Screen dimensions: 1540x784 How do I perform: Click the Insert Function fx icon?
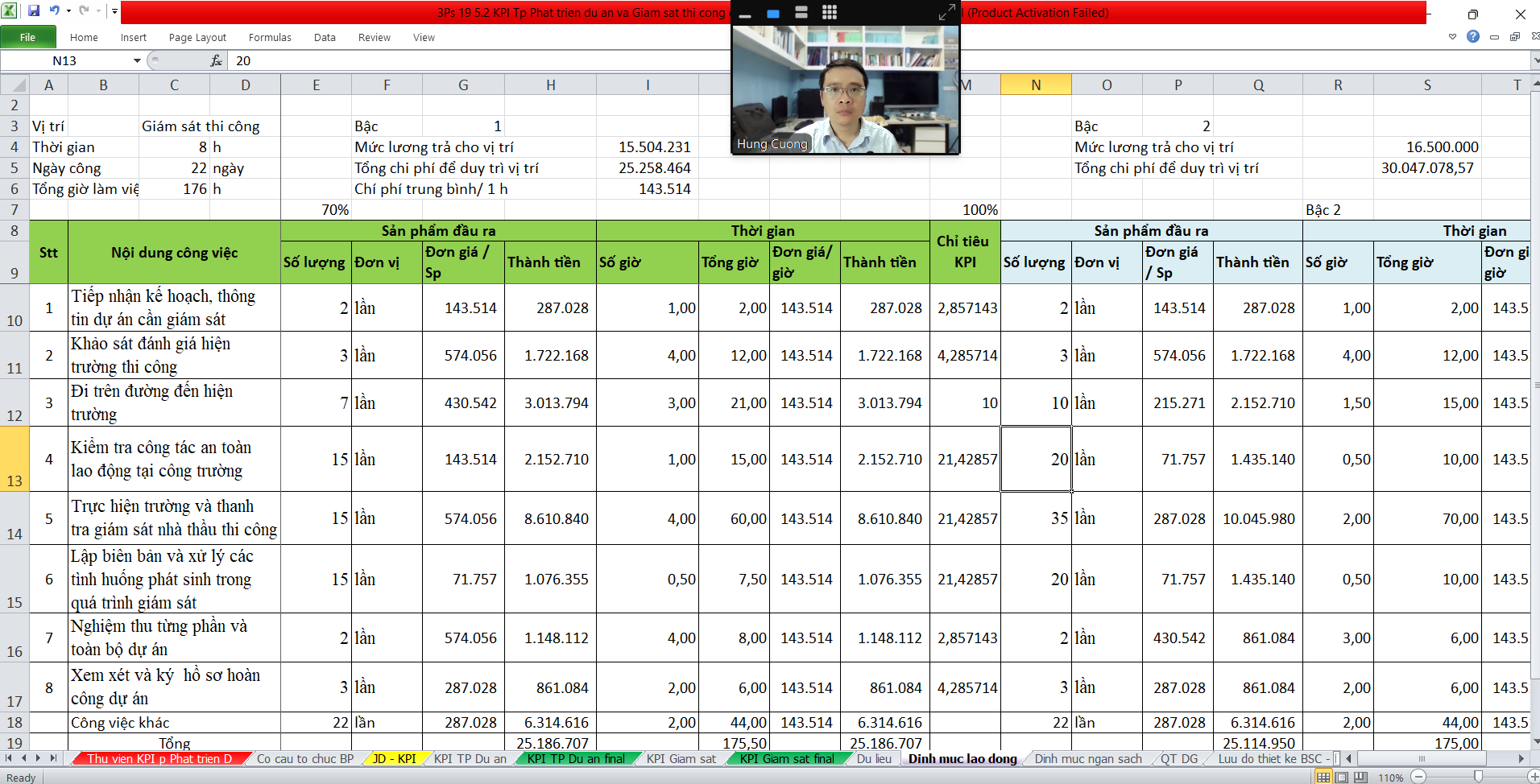[216, 61]
